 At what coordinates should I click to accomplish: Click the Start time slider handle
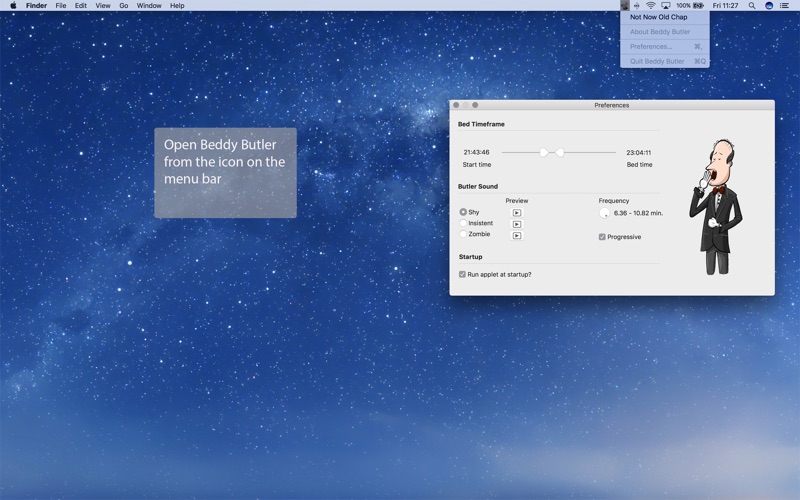coord(544,153)
